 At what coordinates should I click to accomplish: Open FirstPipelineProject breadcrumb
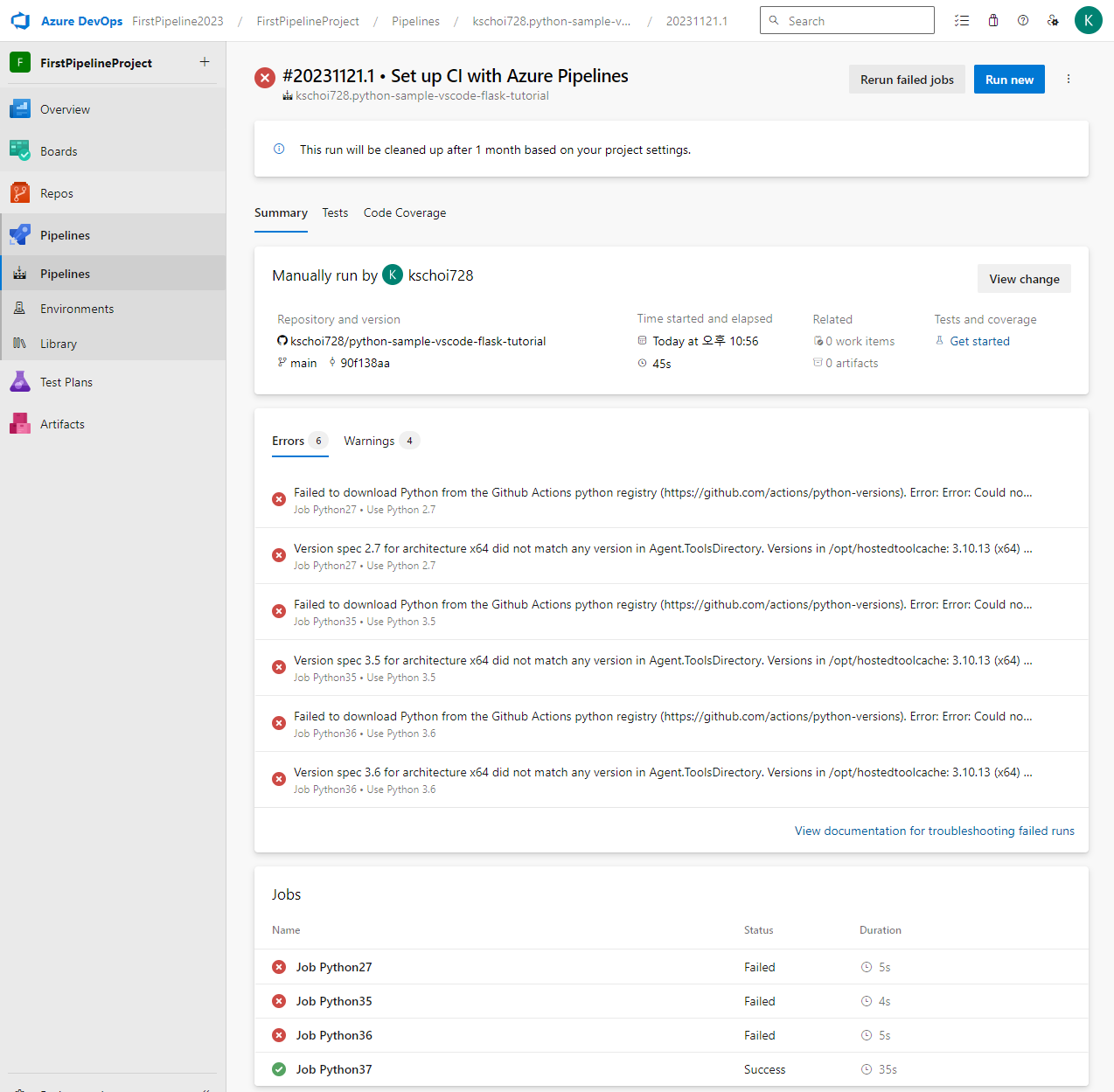point(308,21)
